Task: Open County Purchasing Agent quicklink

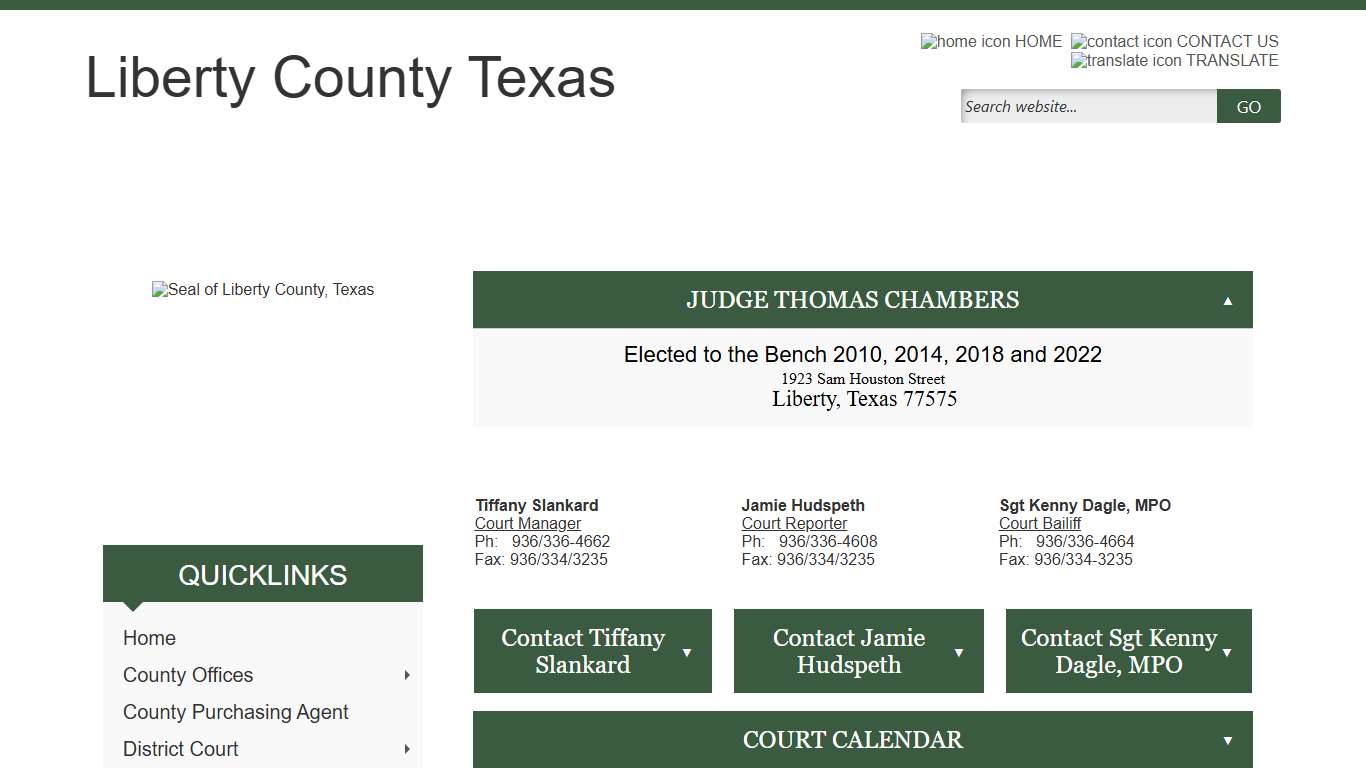Action: coord(235,712)
